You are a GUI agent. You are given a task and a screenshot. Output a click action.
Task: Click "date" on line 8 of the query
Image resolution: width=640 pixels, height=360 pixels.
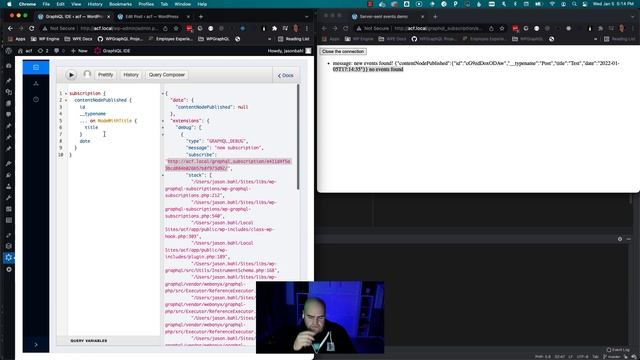pos(85,141)
